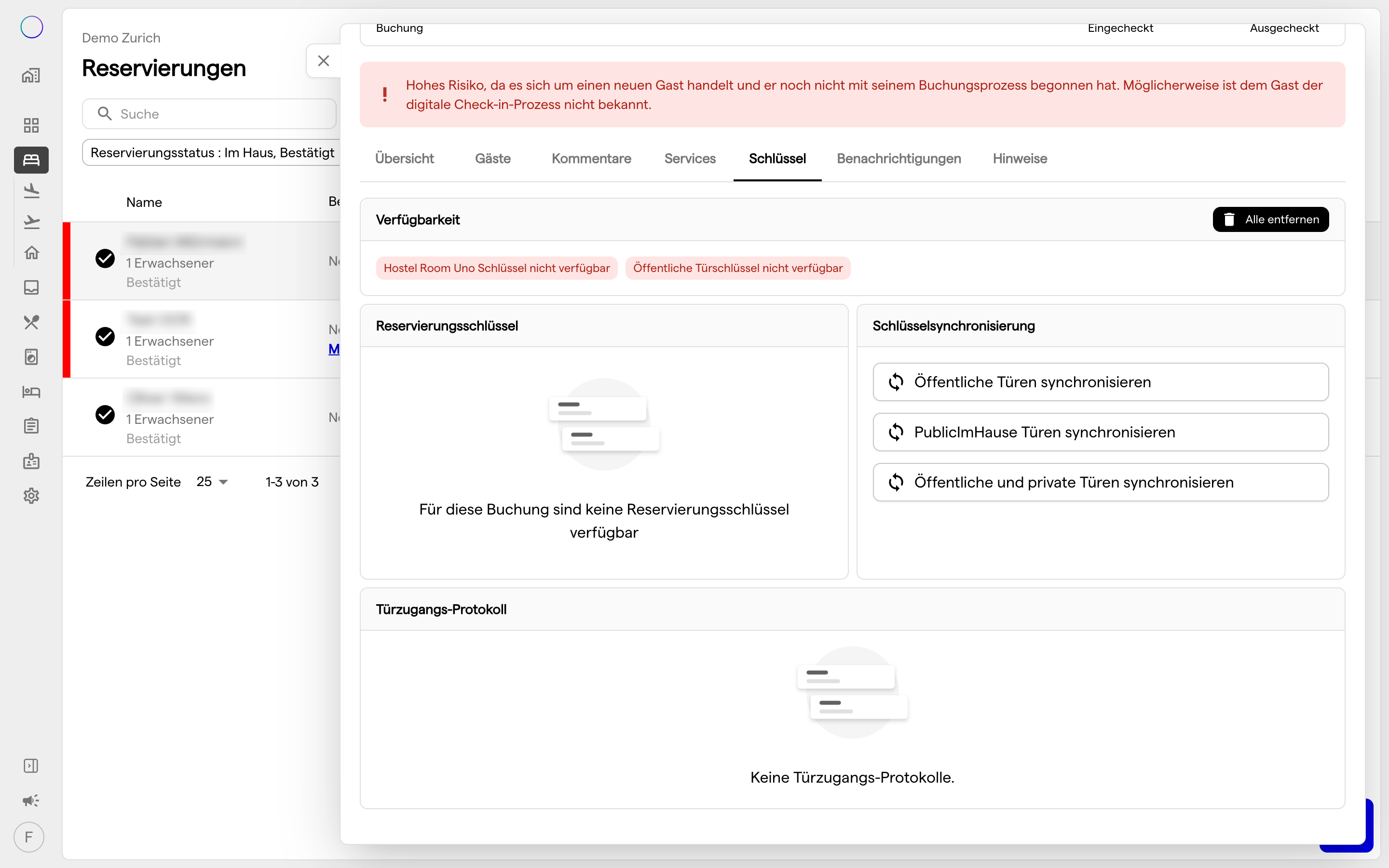
Task: Click the red exclamation icon in the risk warning
Action: point(384,94)
